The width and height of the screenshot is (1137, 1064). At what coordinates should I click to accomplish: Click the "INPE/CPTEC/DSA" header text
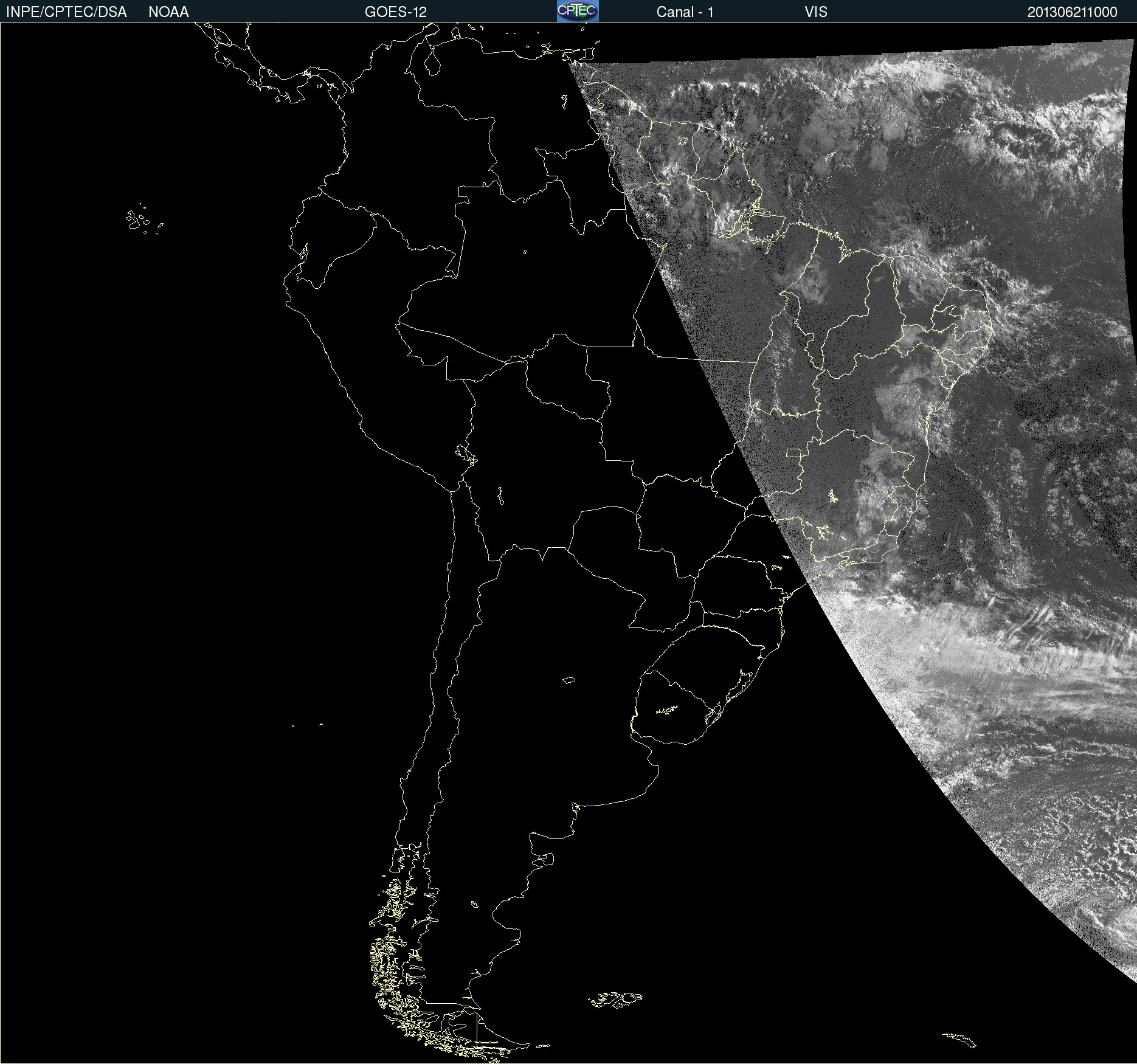click(66, 12)
